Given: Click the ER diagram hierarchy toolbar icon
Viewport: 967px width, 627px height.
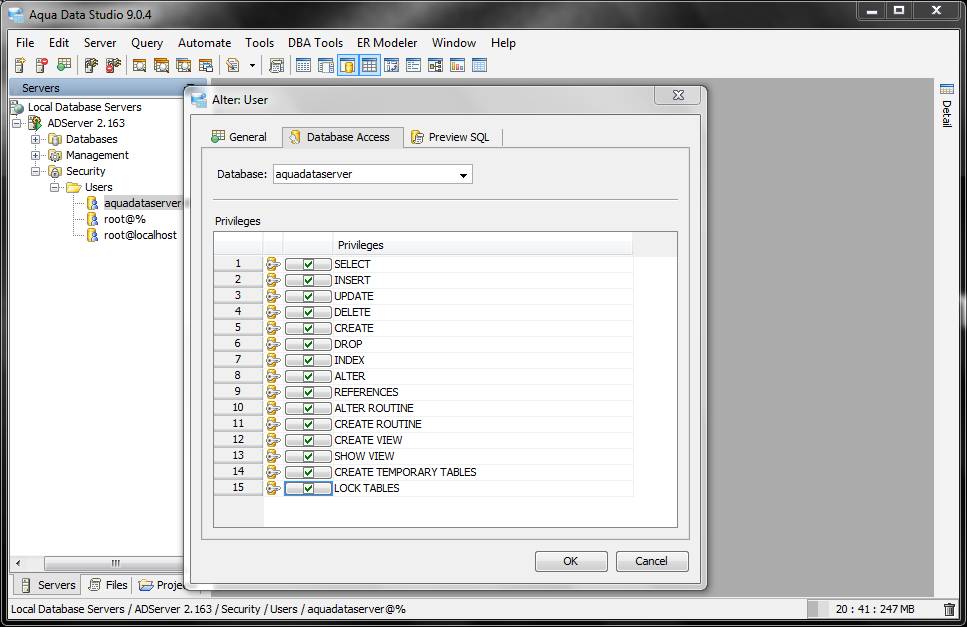Looking at the screenshot, I should (x=435, y=65).
